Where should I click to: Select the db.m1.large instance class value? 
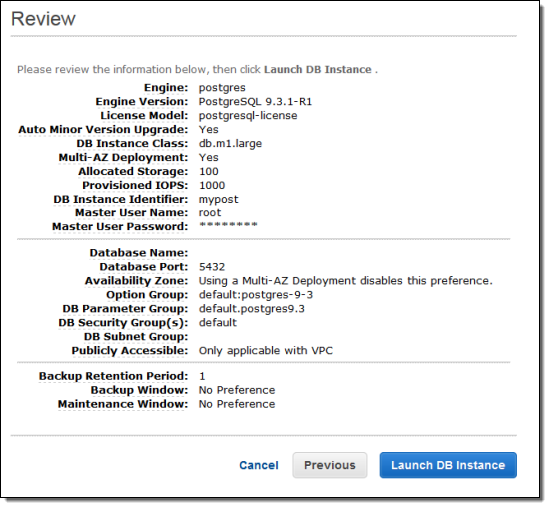[x=230, y=143]
